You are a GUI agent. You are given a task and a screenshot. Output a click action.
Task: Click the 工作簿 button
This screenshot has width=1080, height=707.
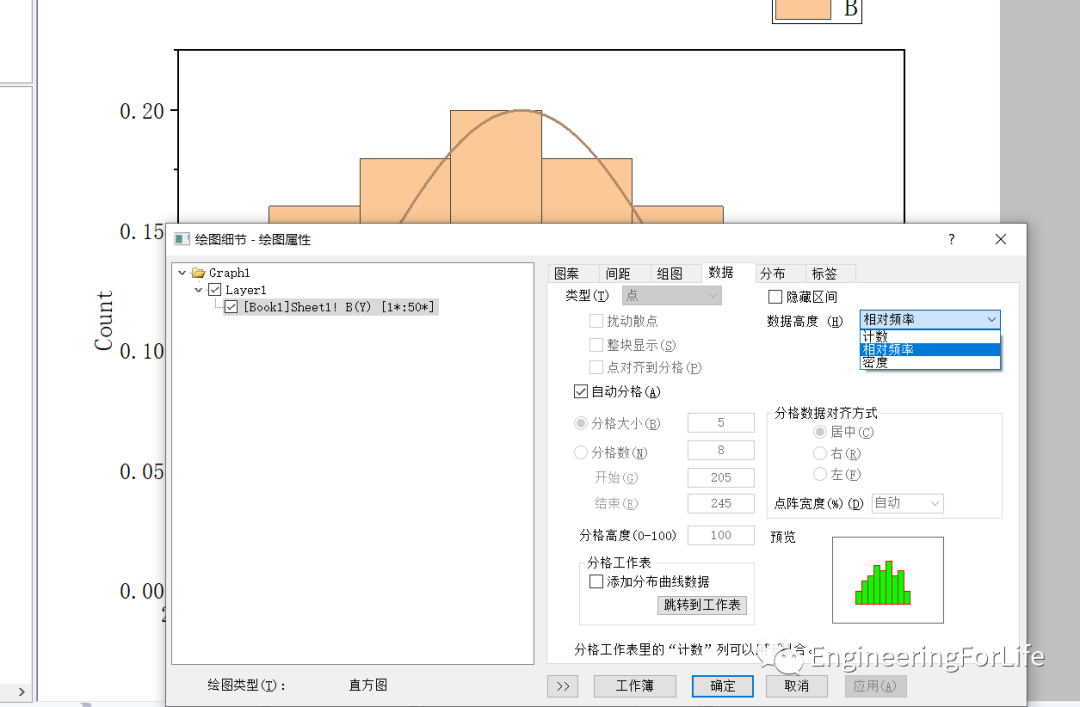tap(634, 686)
